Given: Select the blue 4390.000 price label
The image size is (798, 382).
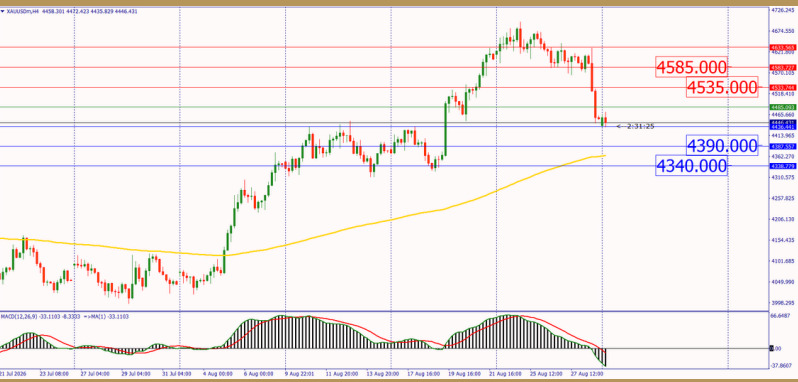Looking at the screenshot, I should point(722,146).
